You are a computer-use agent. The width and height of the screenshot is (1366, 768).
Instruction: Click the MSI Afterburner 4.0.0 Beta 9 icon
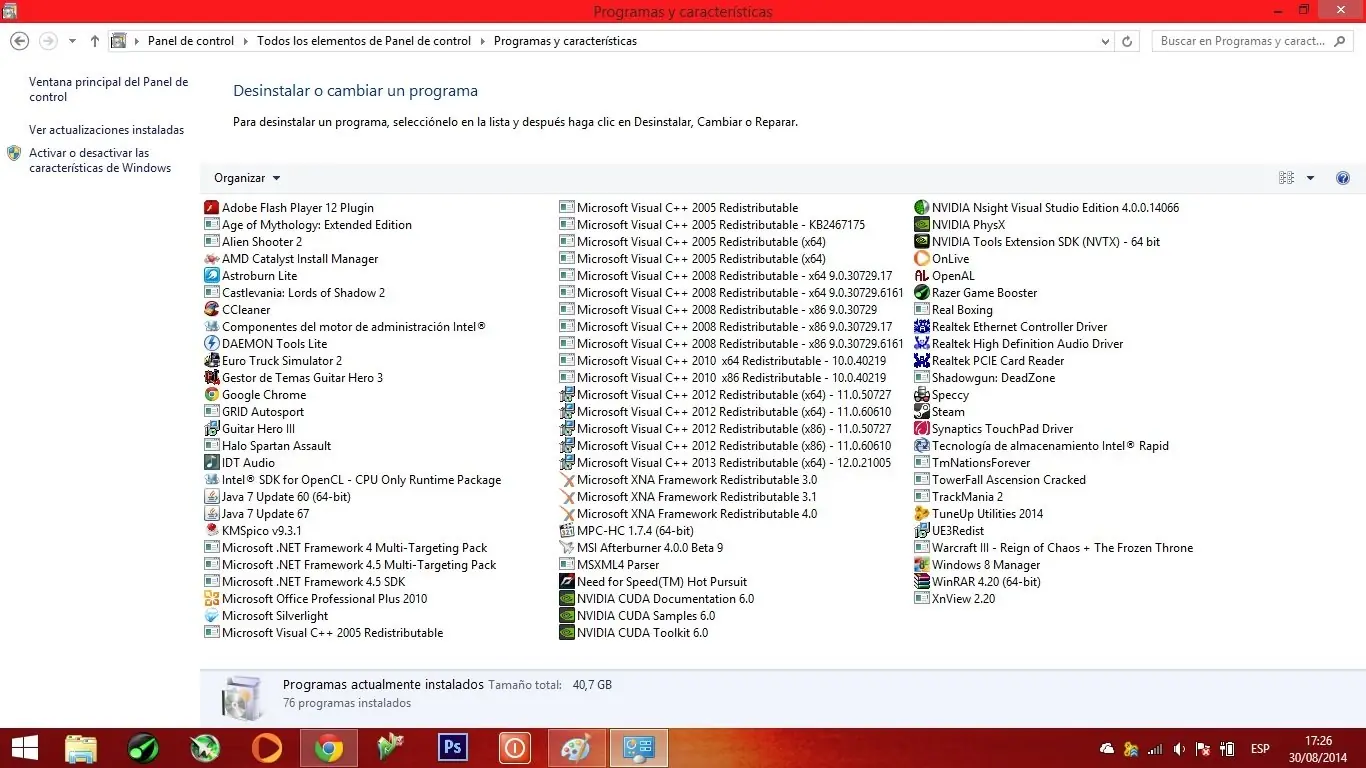(567, 548)
